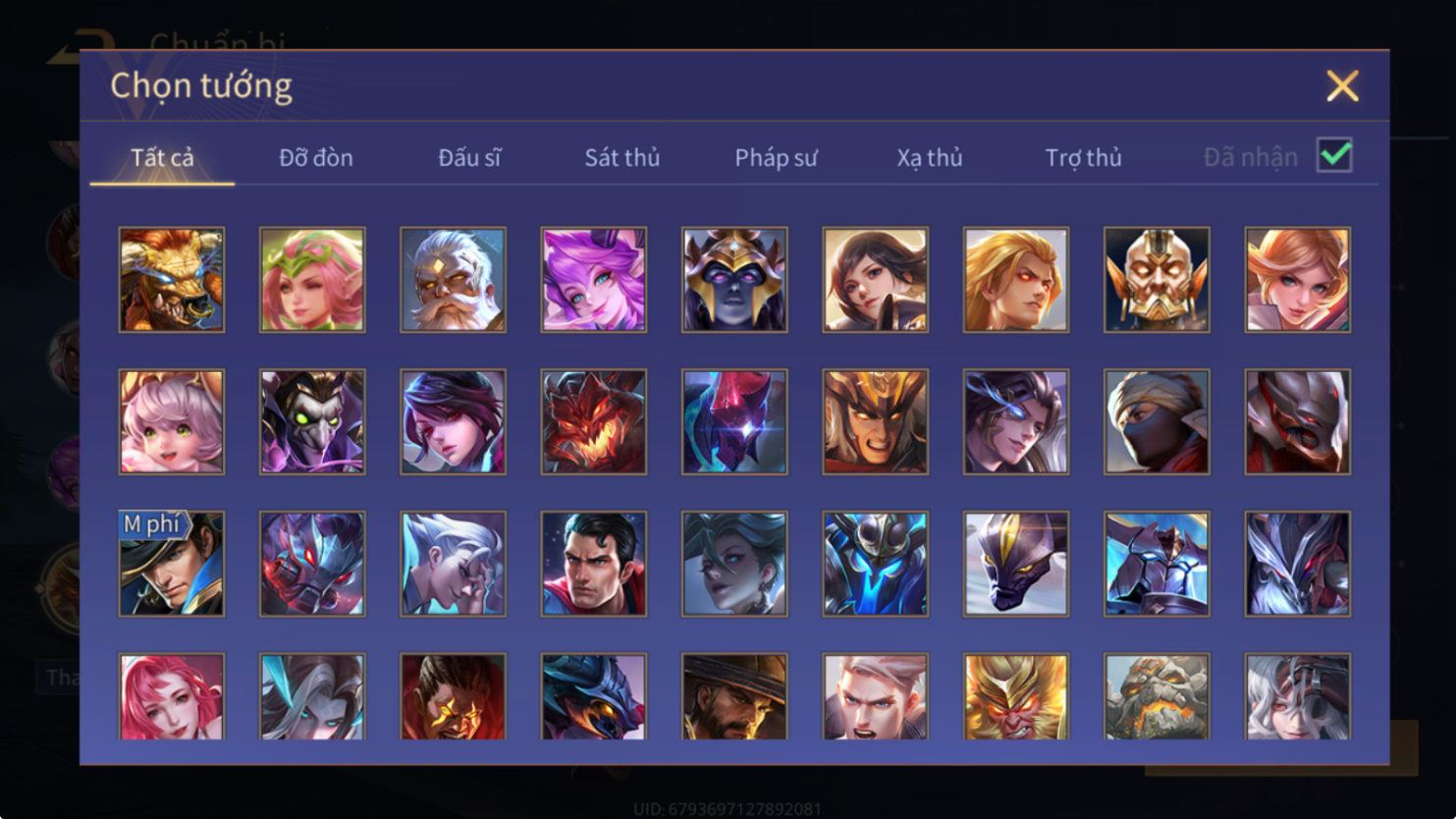Filter by the Pháp sư tab
The image size is (1456, 819).
776,157
